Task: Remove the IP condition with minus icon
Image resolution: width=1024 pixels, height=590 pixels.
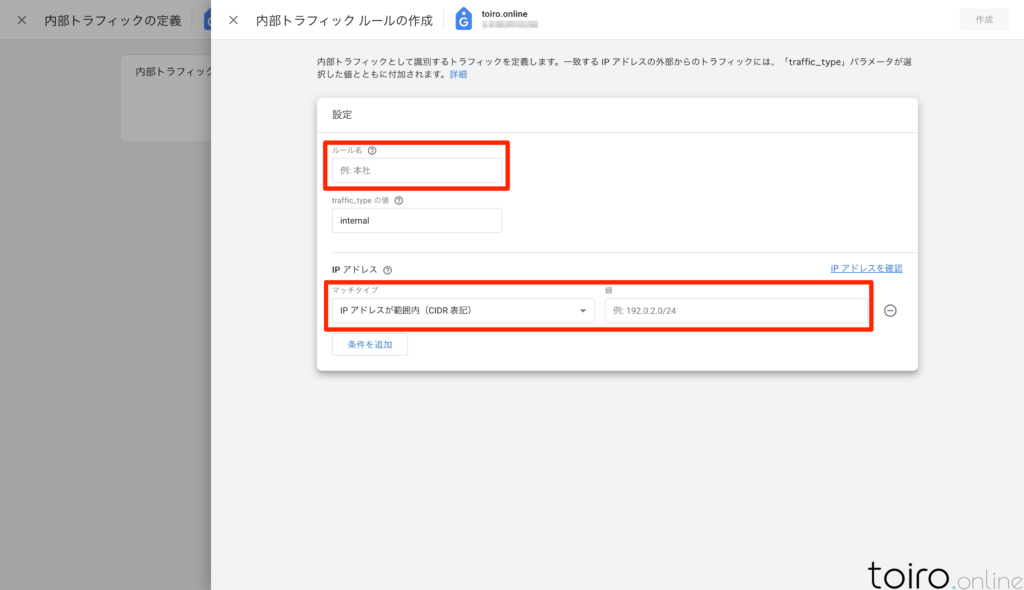Action: click(x=890, y=310)
